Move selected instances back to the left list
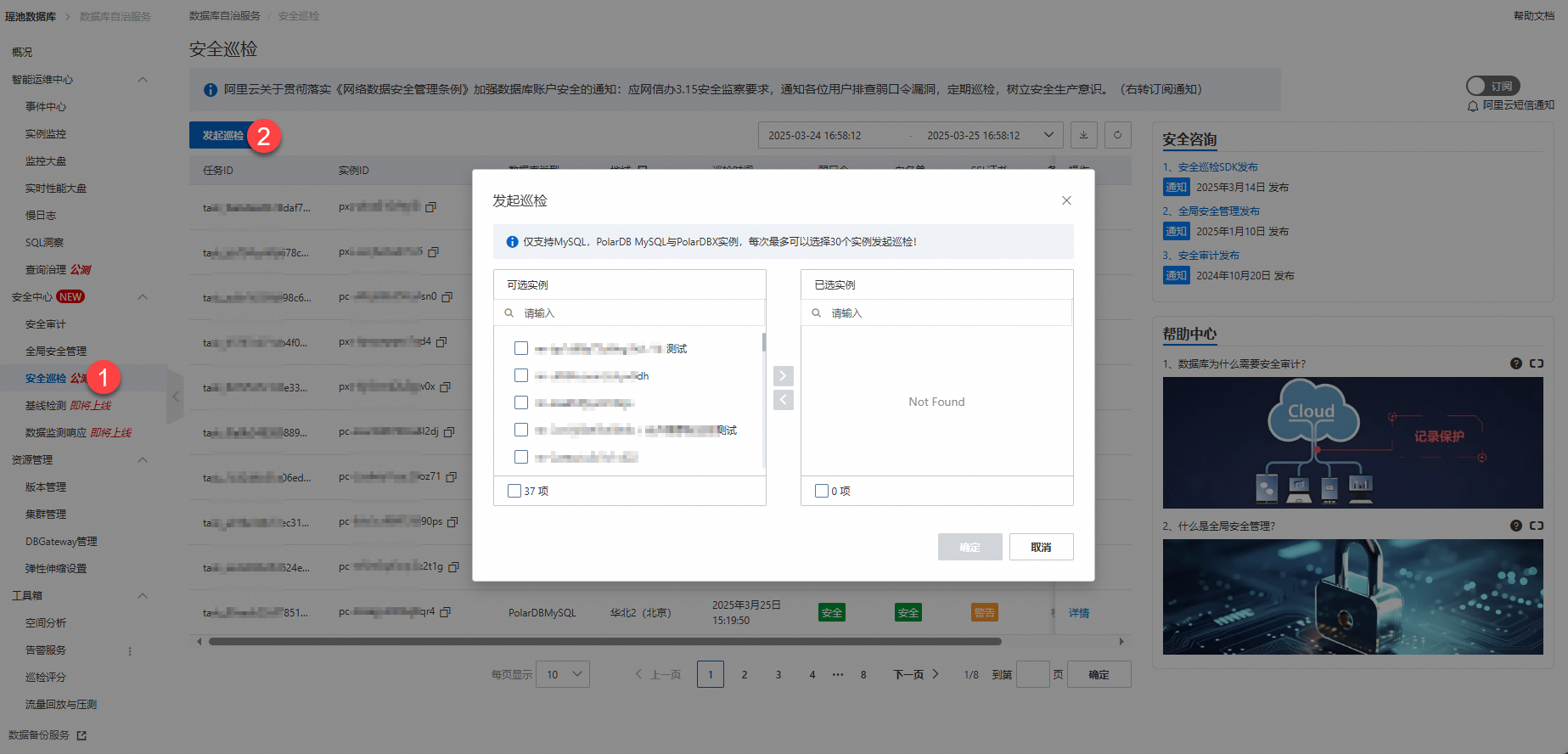Image resolution: width=1568 pixels, height=754 pixels. click(784, 400)
